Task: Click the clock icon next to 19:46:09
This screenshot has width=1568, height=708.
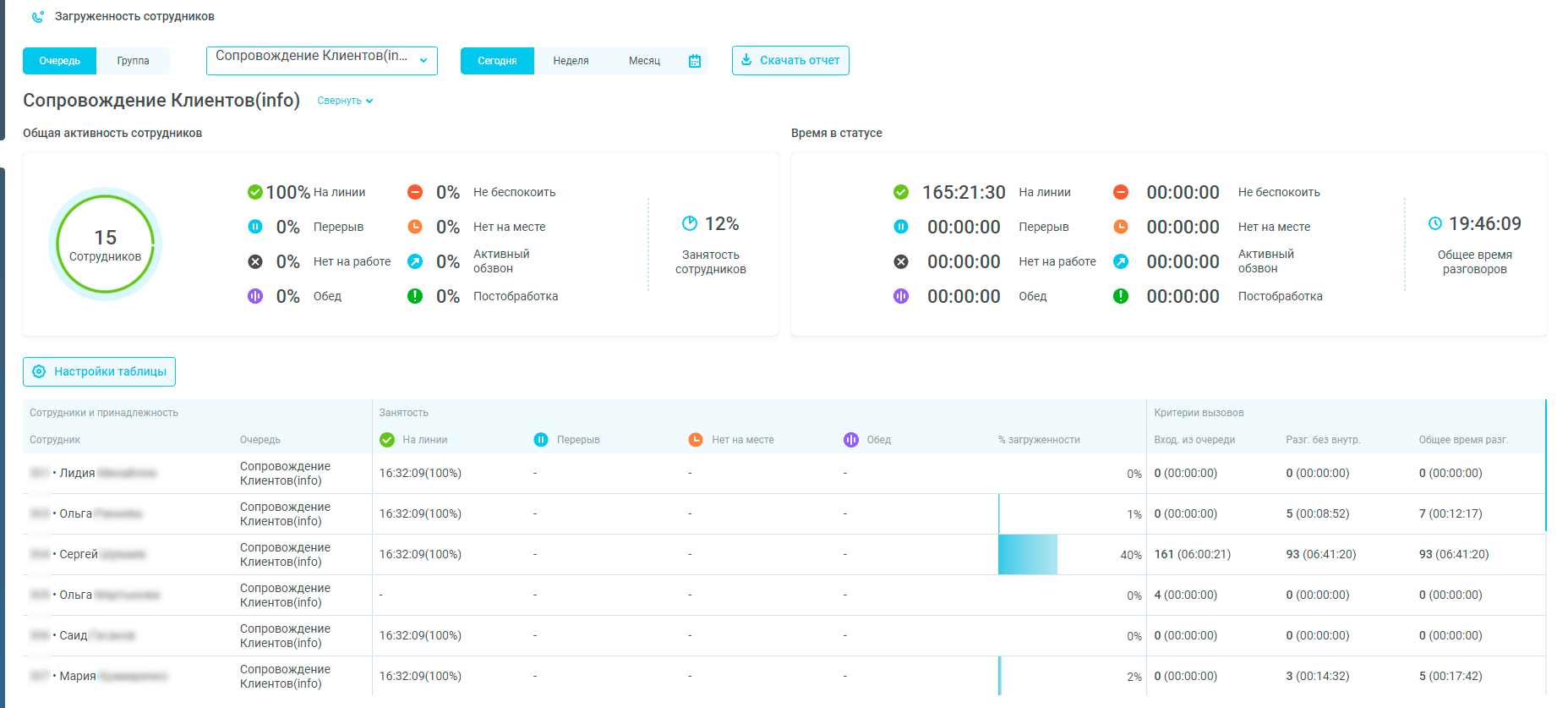Action: click(1434, 223)
